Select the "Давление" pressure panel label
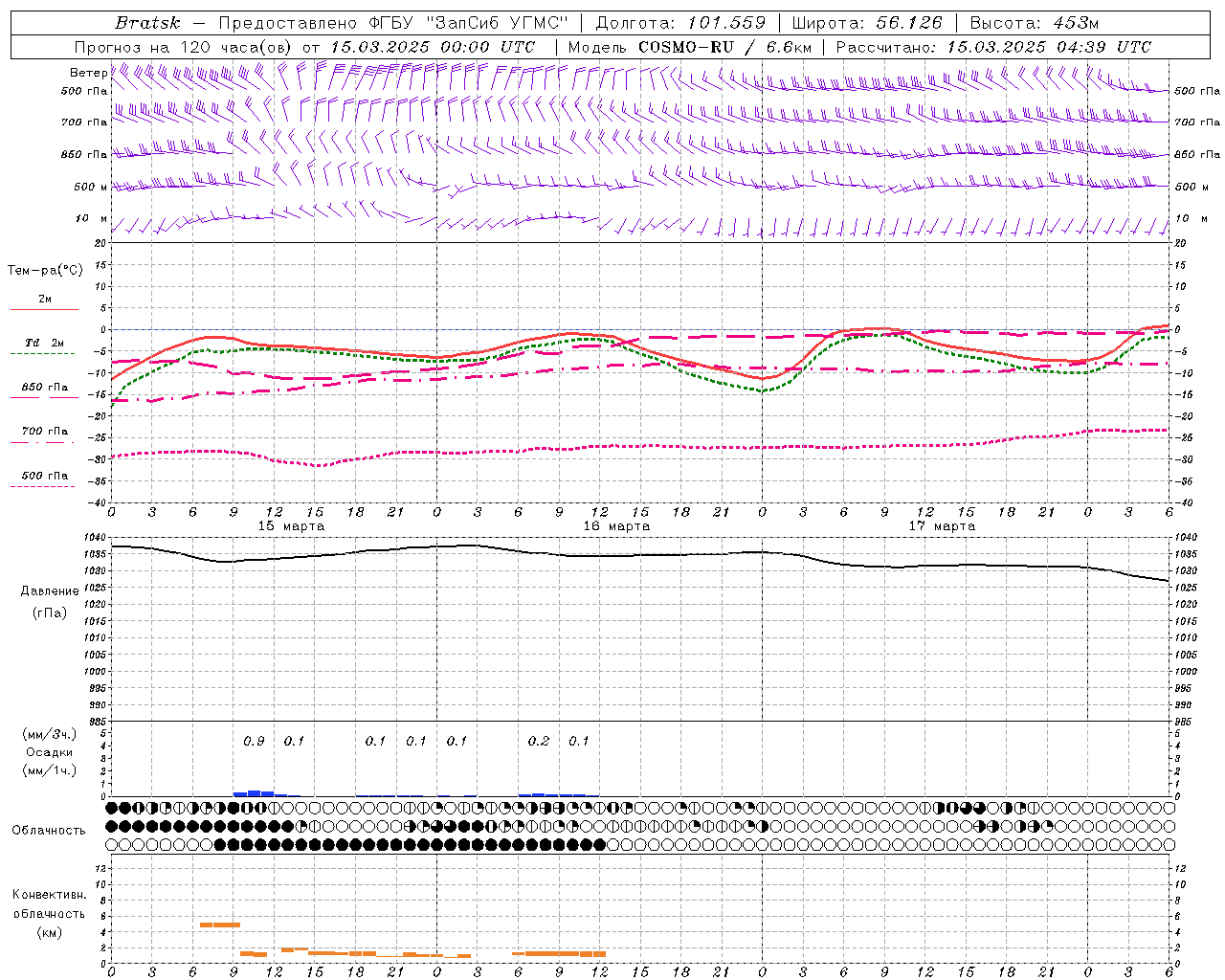 50,591
